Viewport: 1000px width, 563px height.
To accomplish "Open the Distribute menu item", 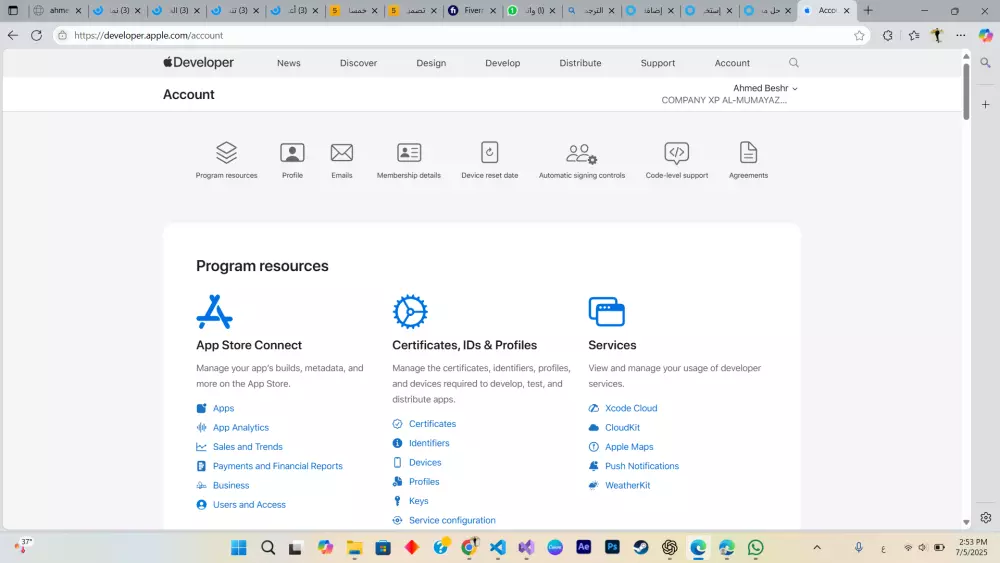I will tap(580, 63).
